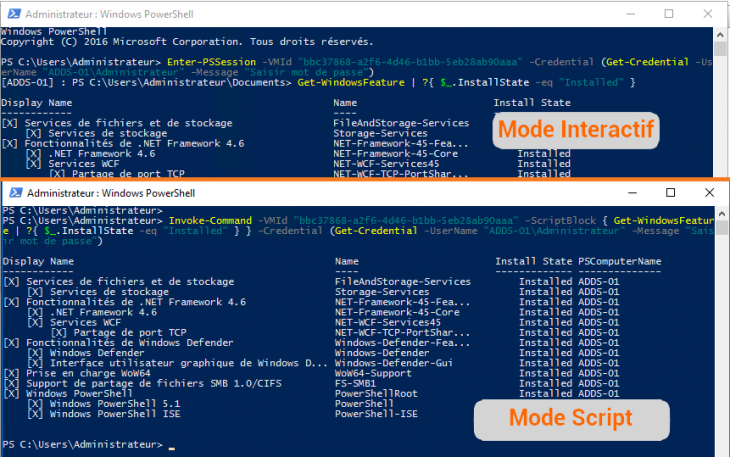Click last prompt line with cursor in bottom window
730x457 pixels.
(88, 445)
